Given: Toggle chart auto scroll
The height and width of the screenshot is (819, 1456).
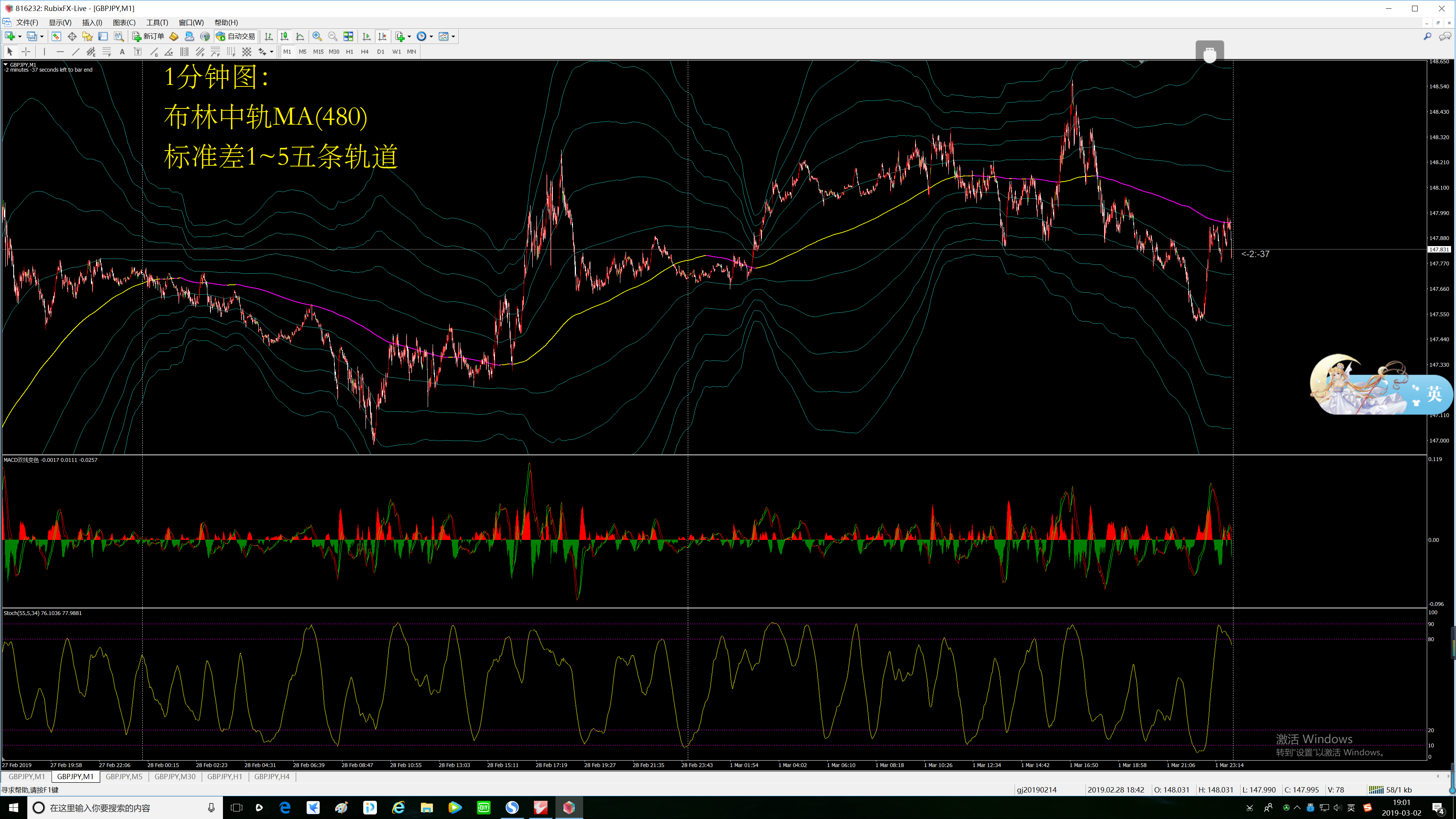Looking at the screenshot, I should [366, 36].
